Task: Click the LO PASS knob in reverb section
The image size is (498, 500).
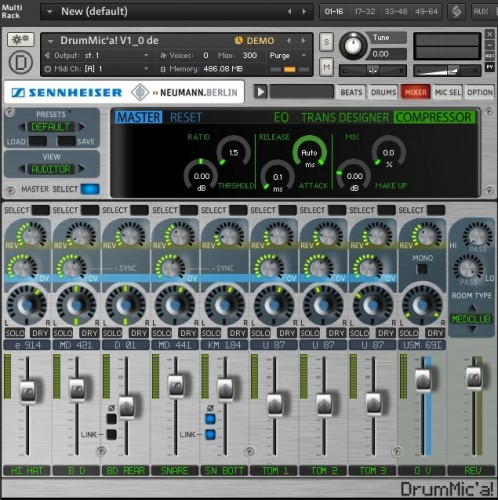Action: point(468,268)
